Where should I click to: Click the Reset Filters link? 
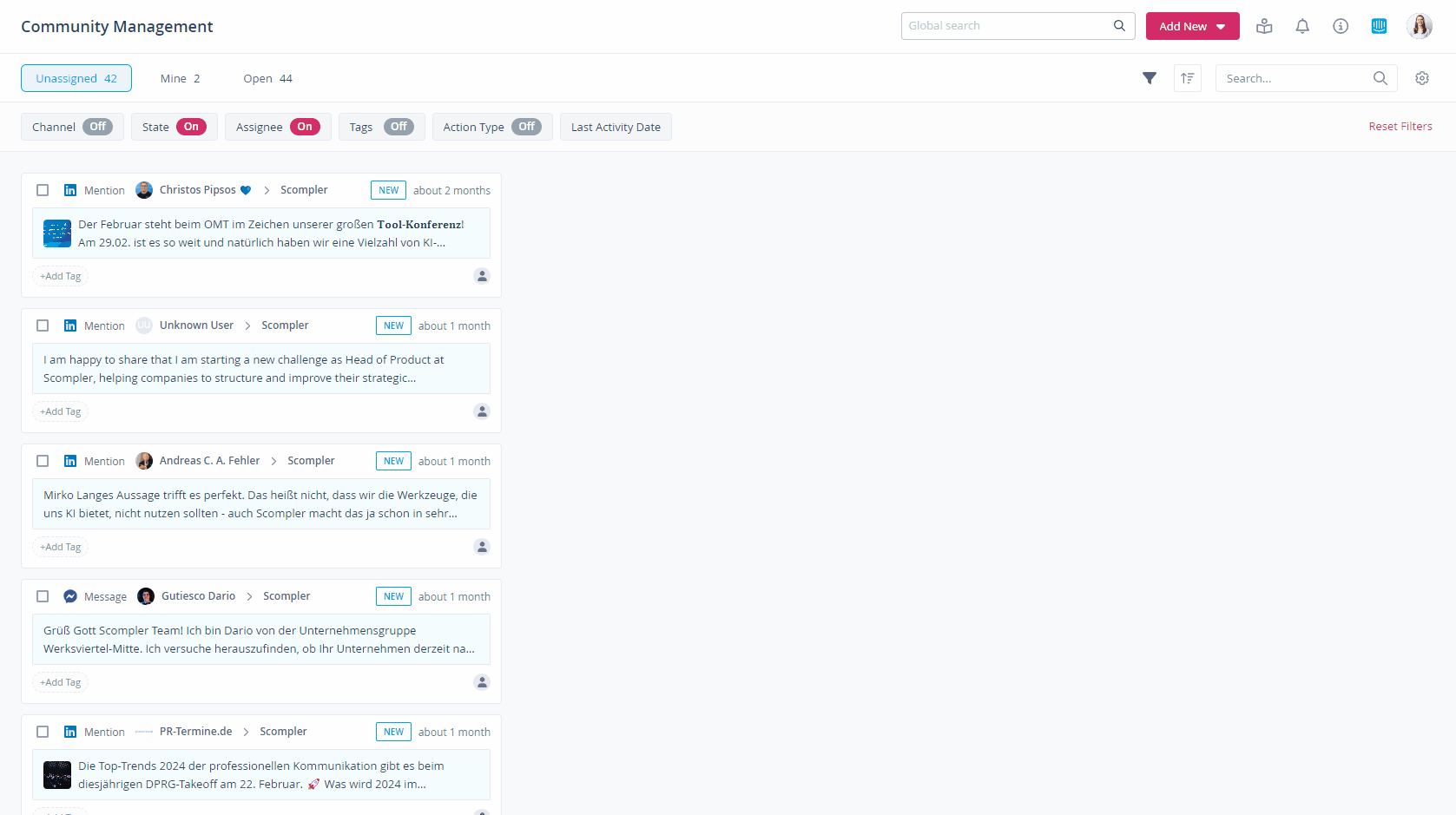1400,127
